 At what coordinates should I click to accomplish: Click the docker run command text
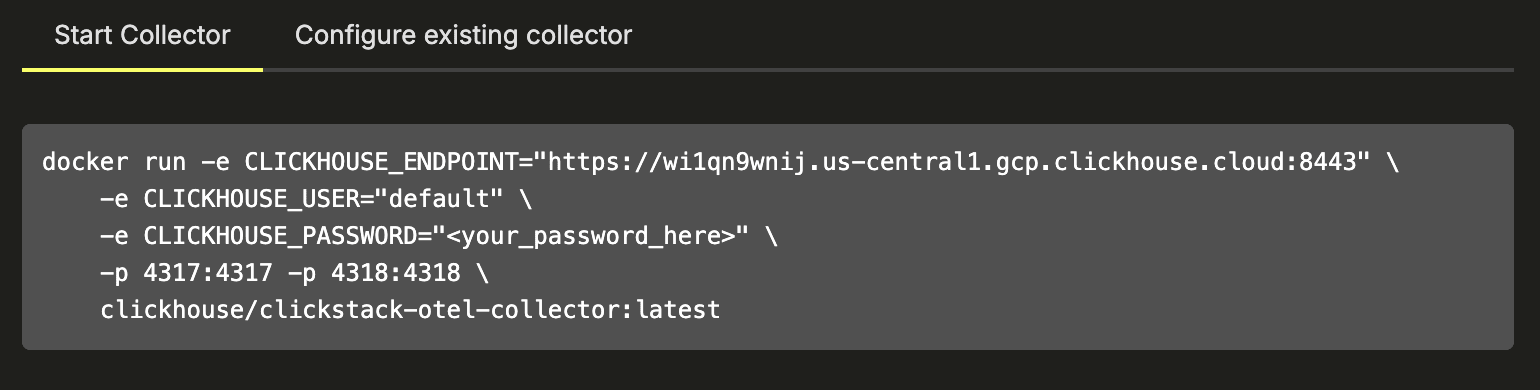coord(113,162)
